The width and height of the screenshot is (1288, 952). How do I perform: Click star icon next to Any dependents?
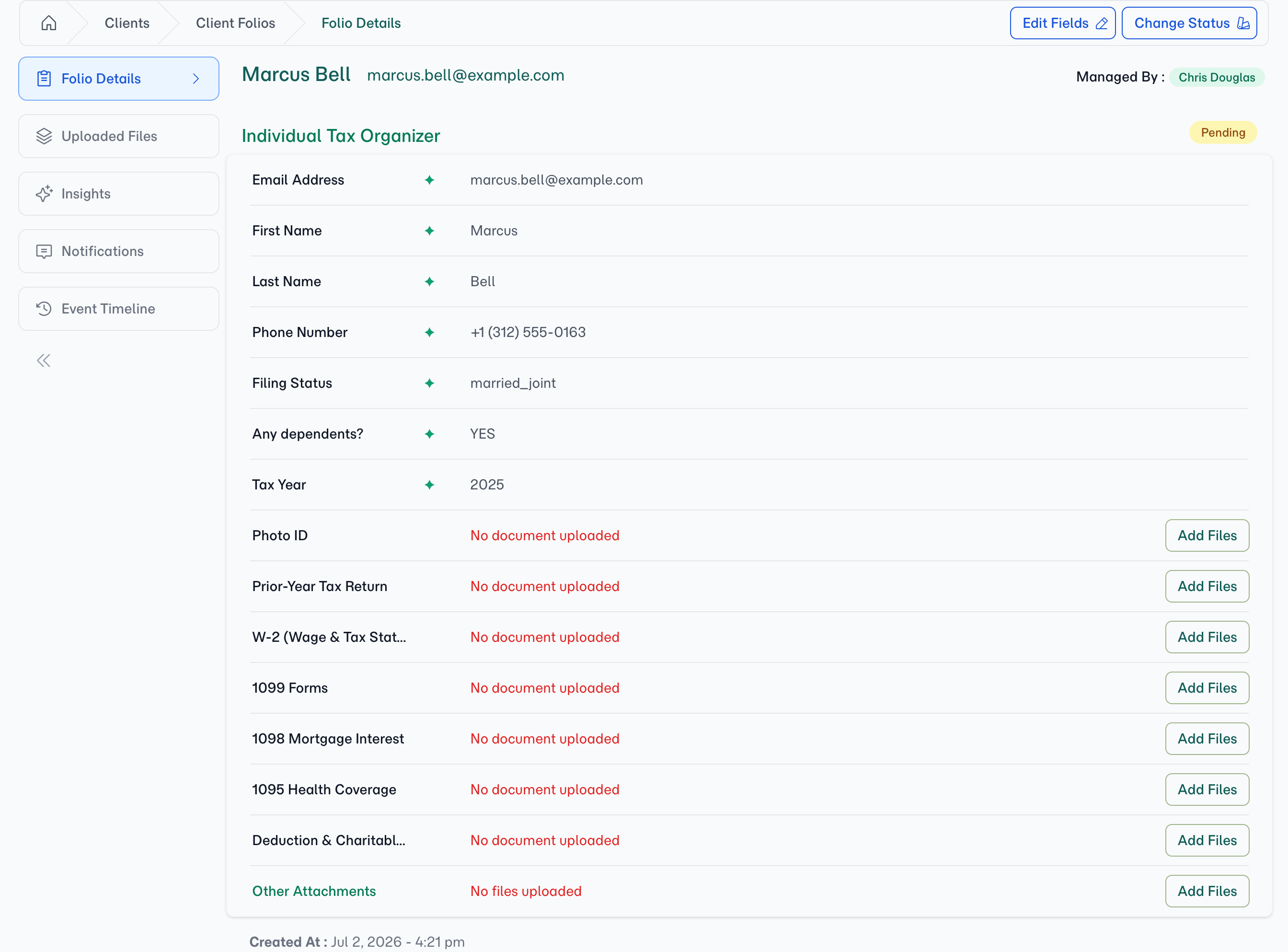point(429,434)
